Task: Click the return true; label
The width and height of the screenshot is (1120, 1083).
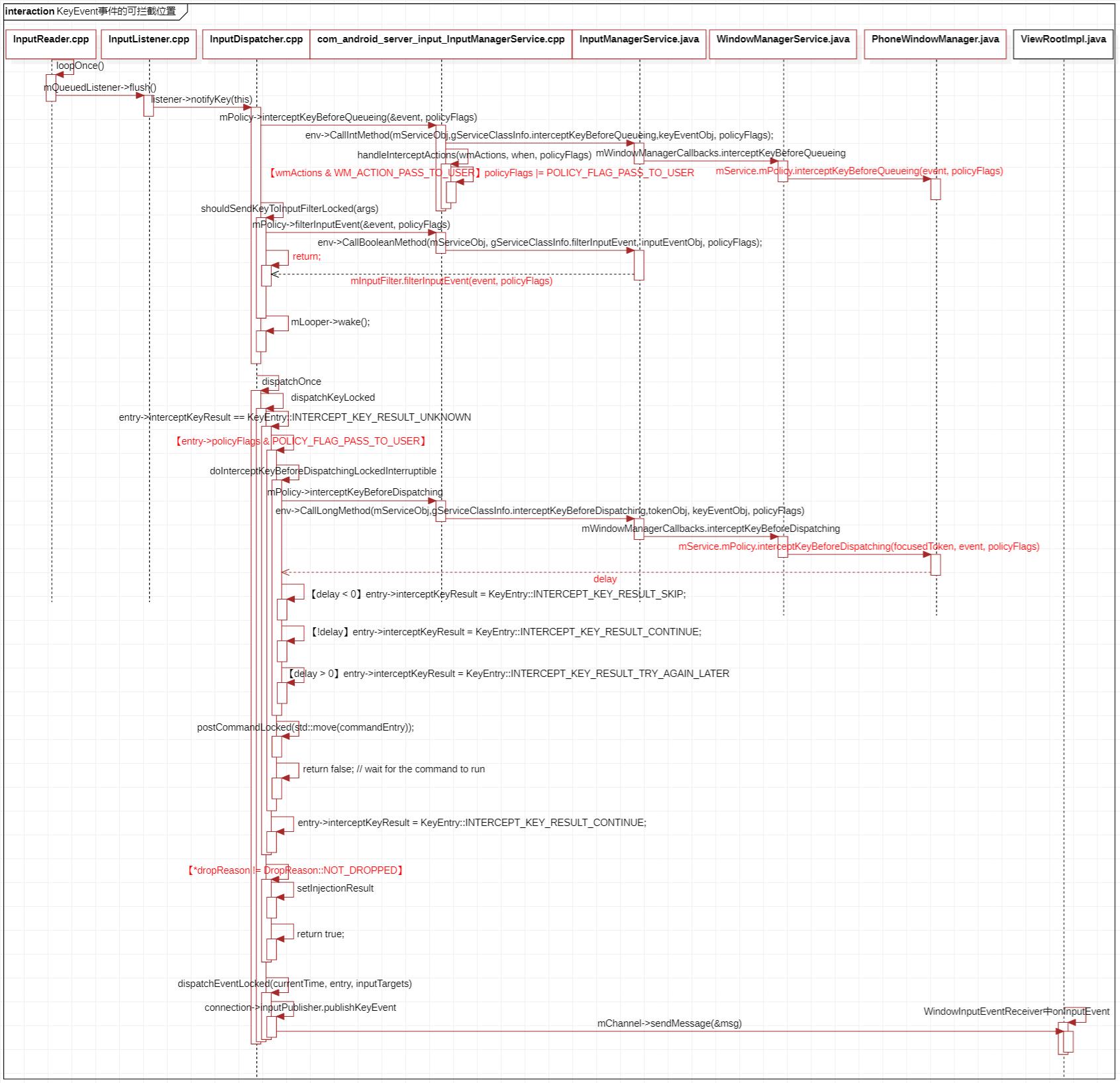Action: click(321, 934)
